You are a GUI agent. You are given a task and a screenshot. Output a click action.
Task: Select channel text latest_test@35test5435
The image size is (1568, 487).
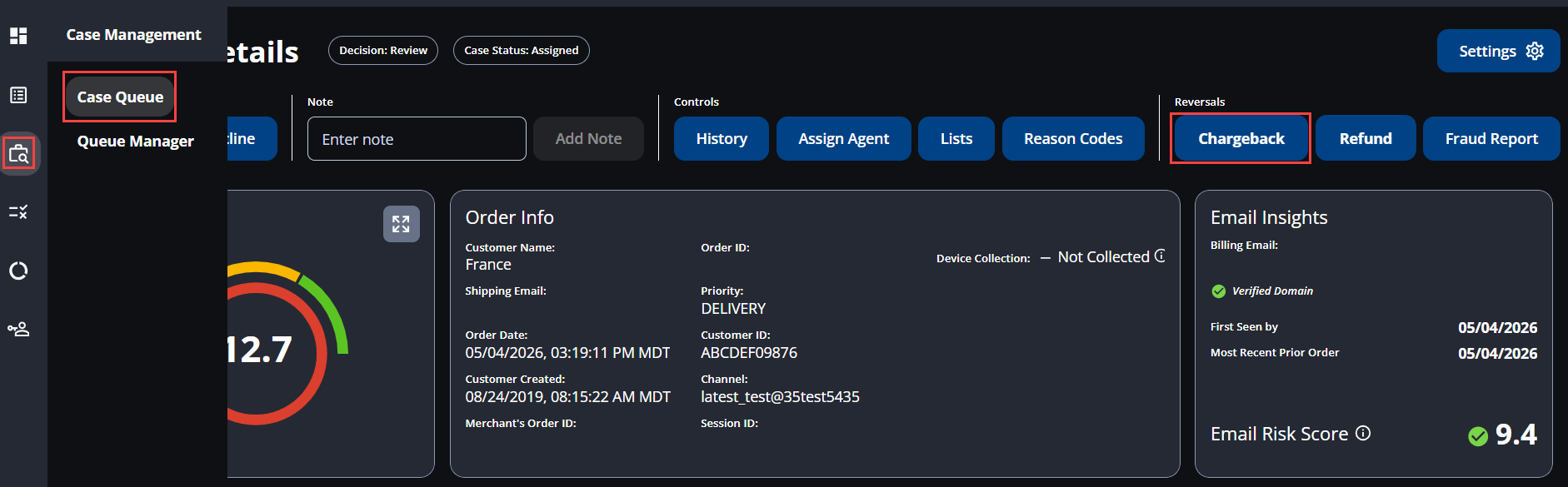pos(780,396)
